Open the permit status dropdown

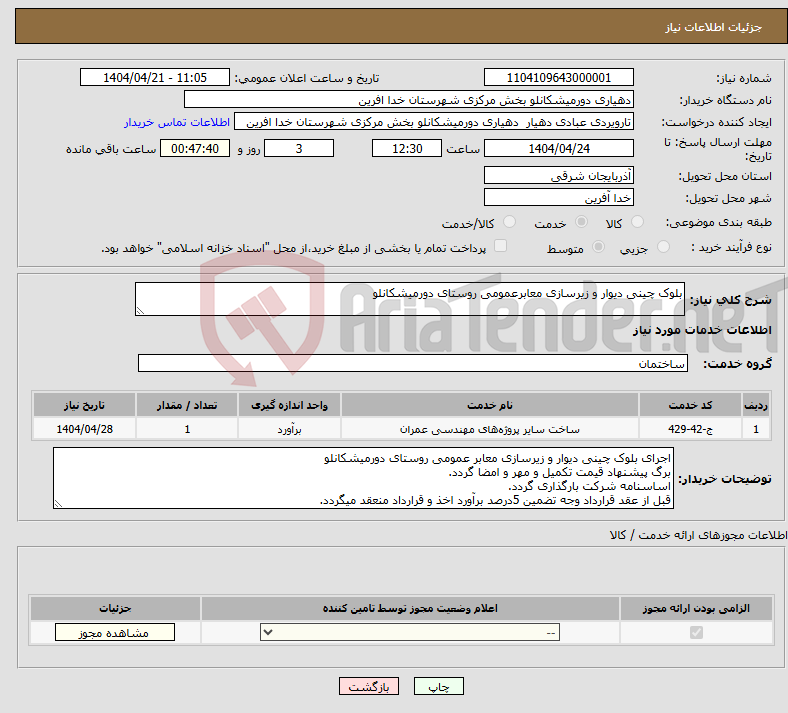coord(410,632)
